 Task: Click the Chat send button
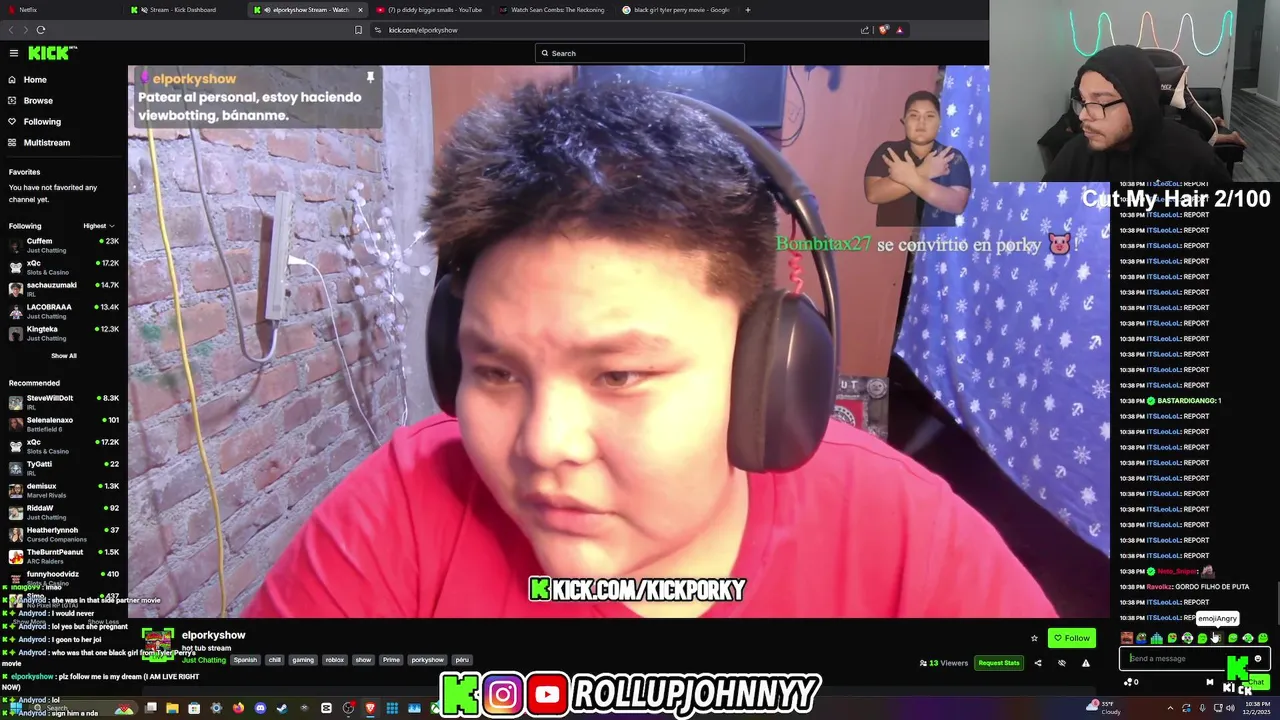(x=1256, y=682)
